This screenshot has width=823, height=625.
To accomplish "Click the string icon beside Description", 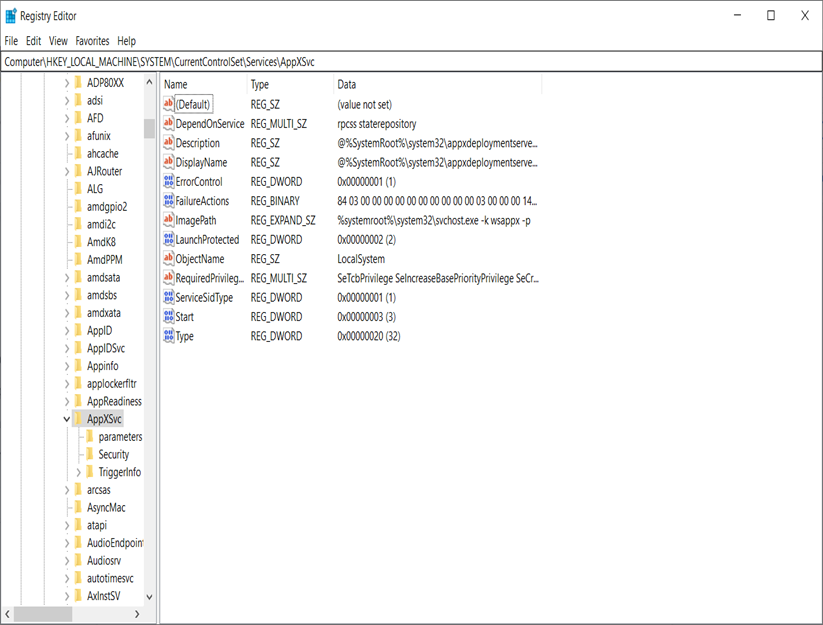I will [168, 143].
